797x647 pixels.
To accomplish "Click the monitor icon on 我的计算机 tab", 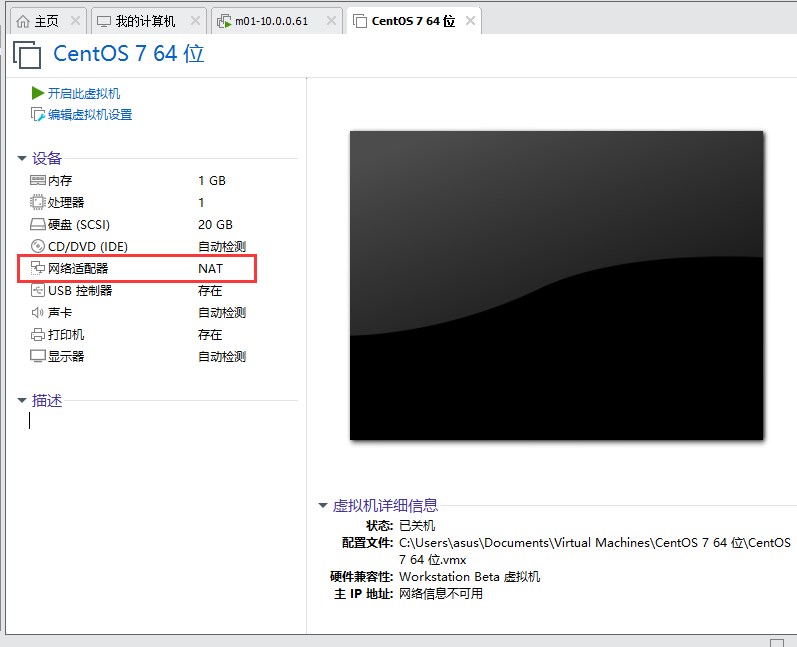I will pos(104,21).
